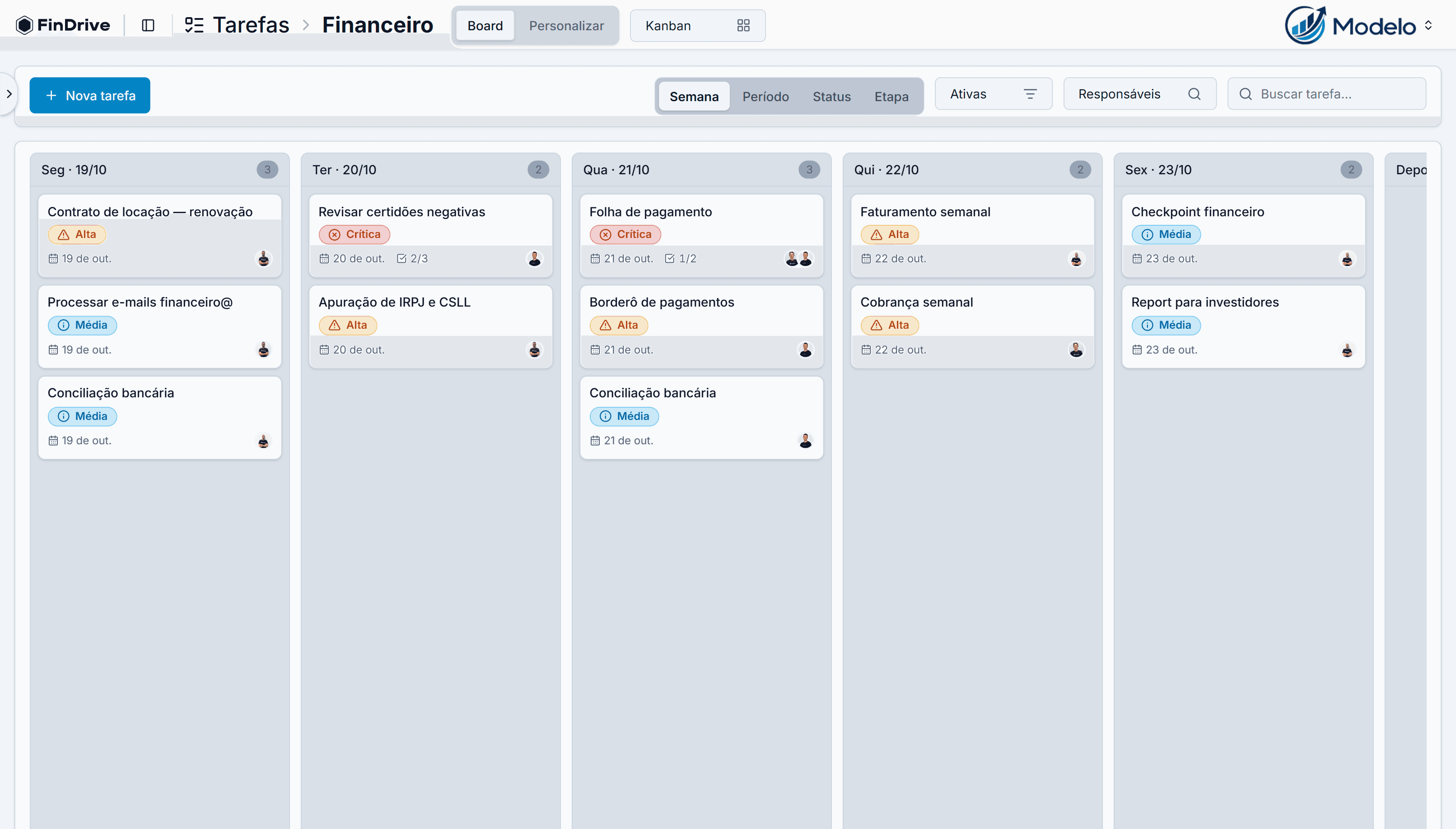
Task: Open the Ativas filter dropdown
Action: [993, 94]
